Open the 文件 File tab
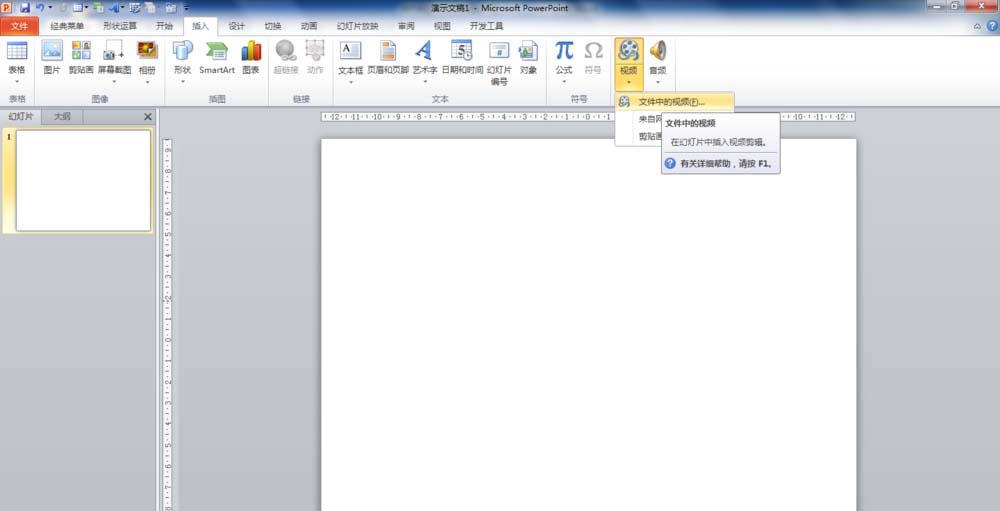 [20, 26]
